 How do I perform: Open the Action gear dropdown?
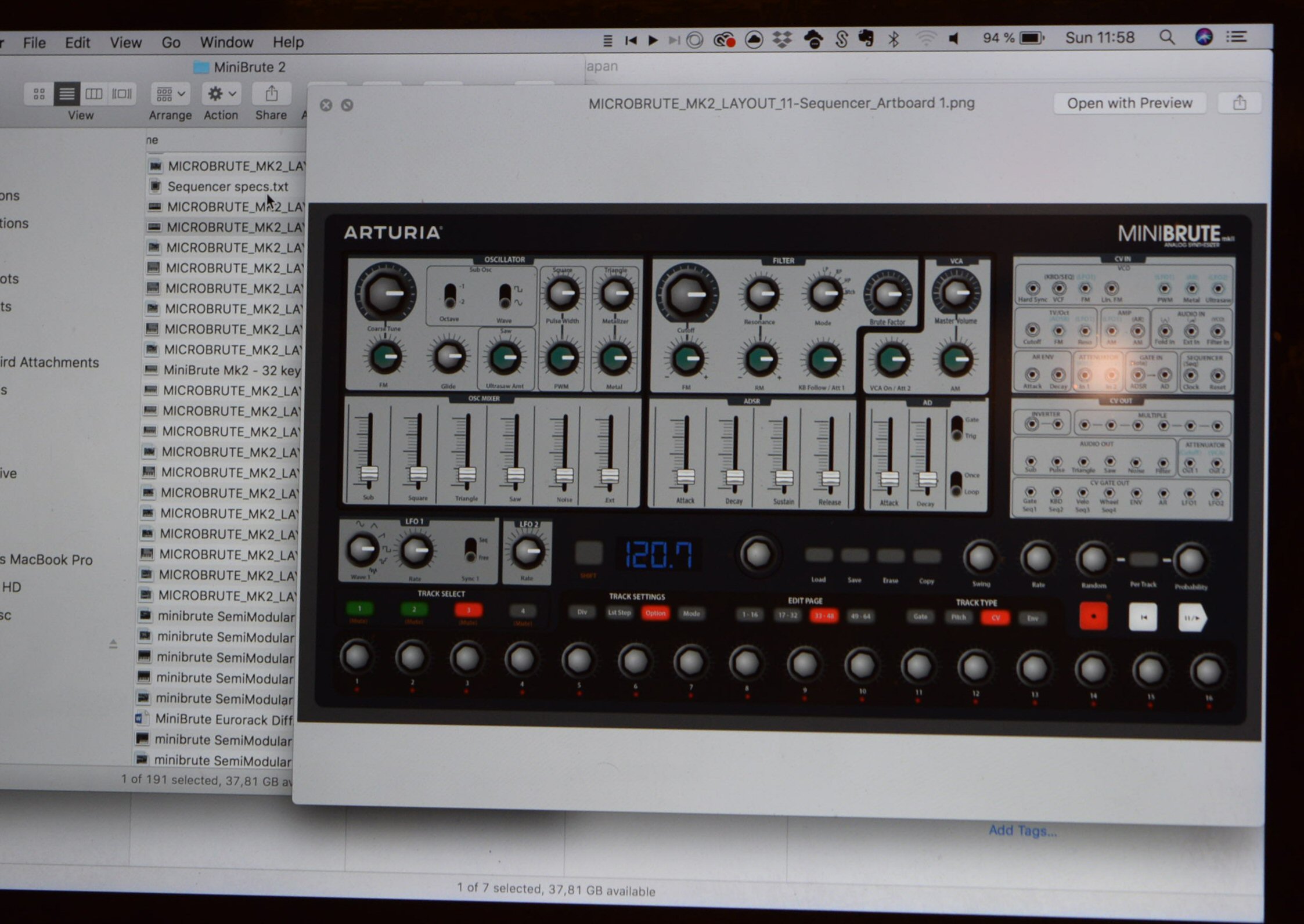(222, 93)
